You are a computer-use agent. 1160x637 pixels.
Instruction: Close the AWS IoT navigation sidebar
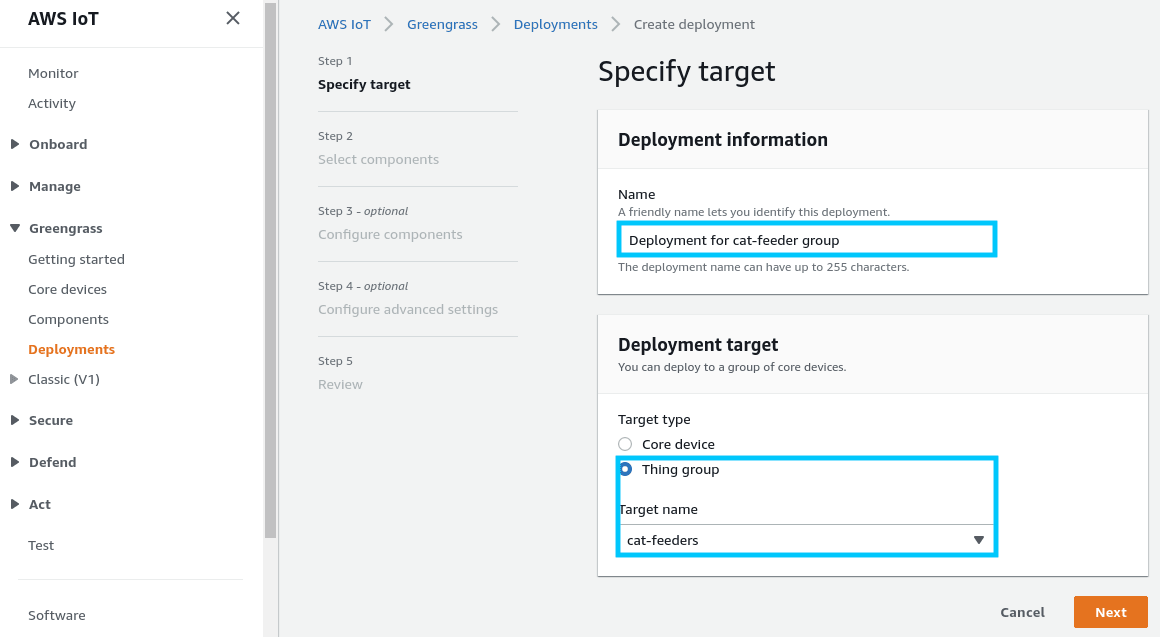(x=233, y=18)
